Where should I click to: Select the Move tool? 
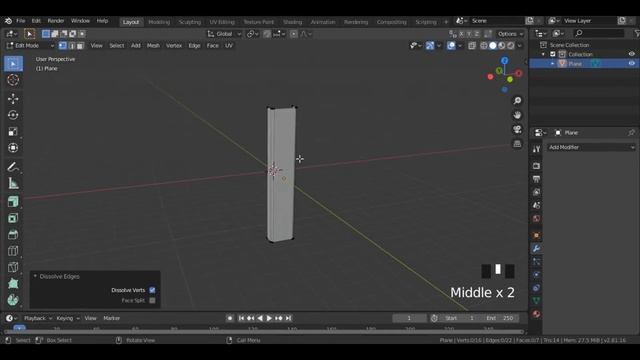click(x=13, y=99)
